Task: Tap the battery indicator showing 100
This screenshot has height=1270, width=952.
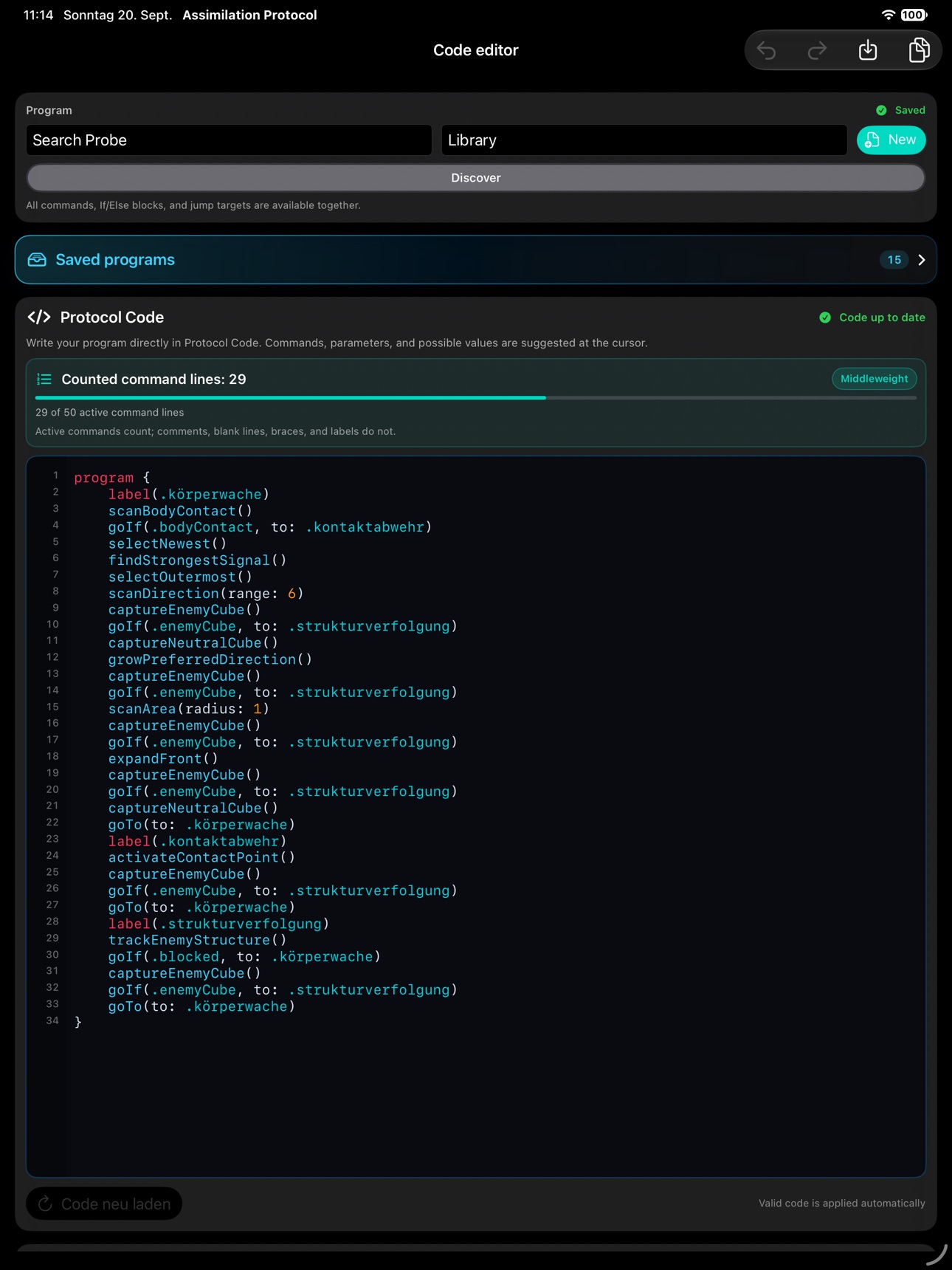Action: click(x=914, y=15)
